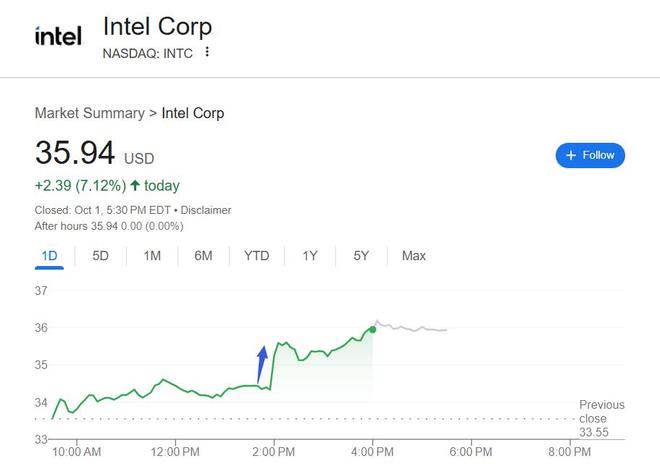Click the Intel Corp title heading
This screenshot has height=469, width=660.
pos(157,26)
